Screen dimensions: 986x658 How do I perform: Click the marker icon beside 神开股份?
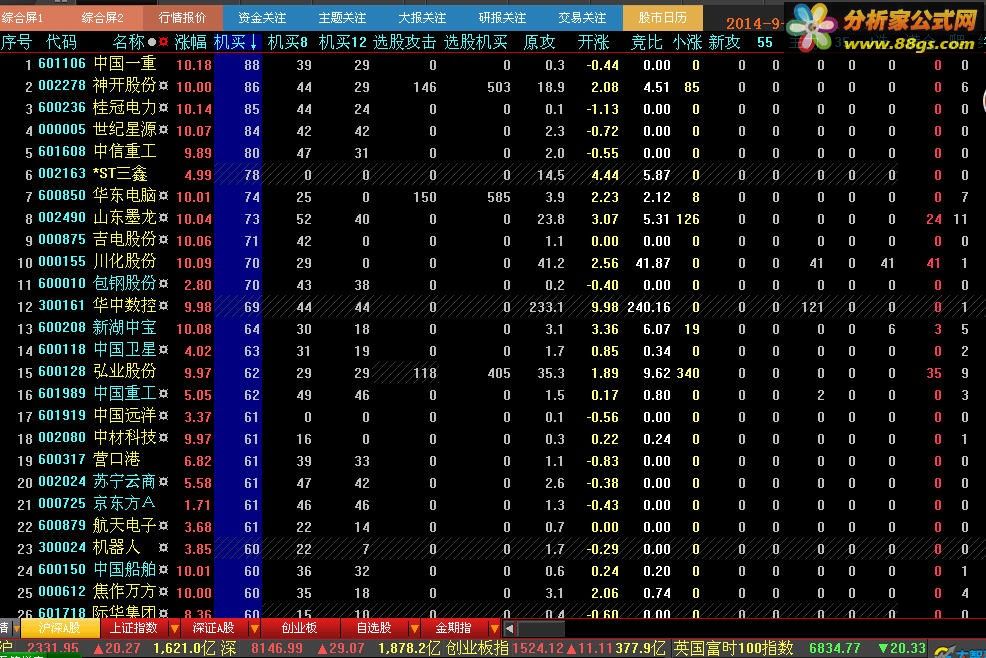[x=163, y=86]
